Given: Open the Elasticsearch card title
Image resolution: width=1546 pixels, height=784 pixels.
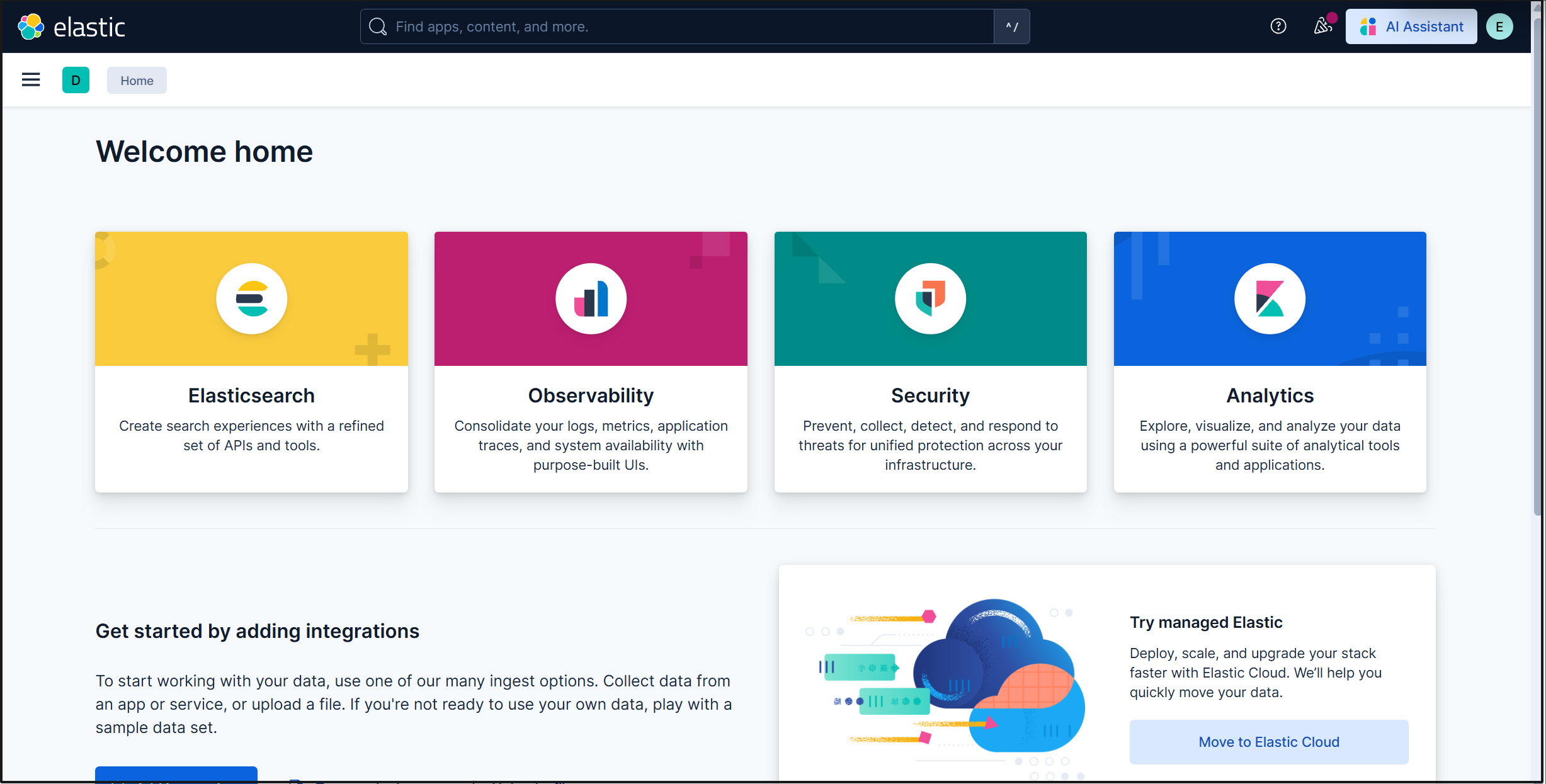Looking at the screenshot, I should pos(251,395).
